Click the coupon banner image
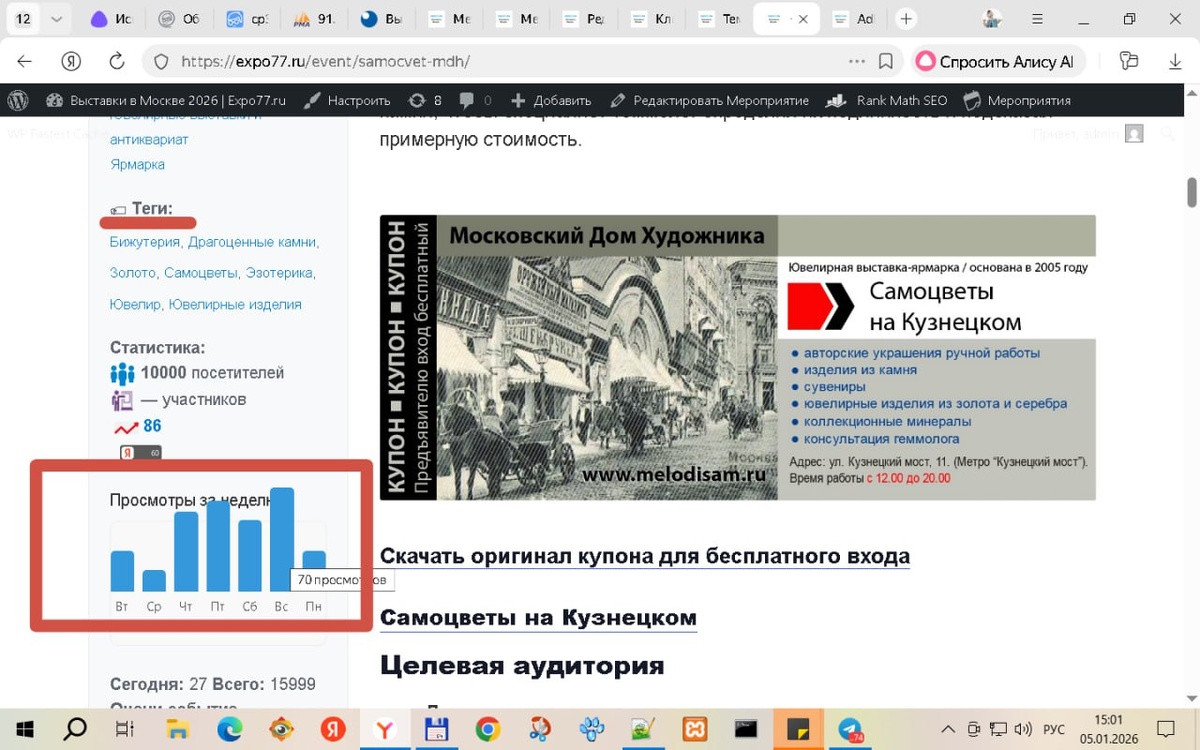 [x=737, y=357]
